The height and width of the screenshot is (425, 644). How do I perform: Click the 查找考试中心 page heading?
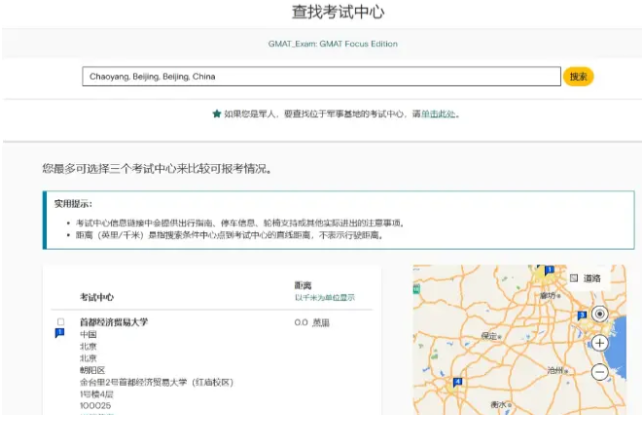point(338,12)
